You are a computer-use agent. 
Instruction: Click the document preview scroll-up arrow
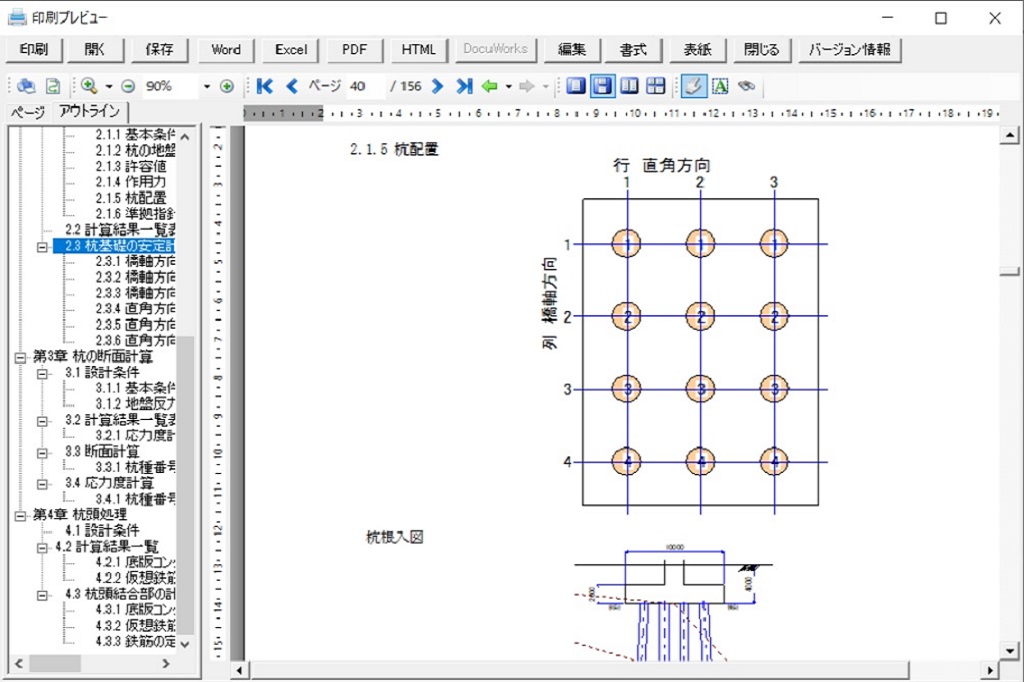(1010, 135)
